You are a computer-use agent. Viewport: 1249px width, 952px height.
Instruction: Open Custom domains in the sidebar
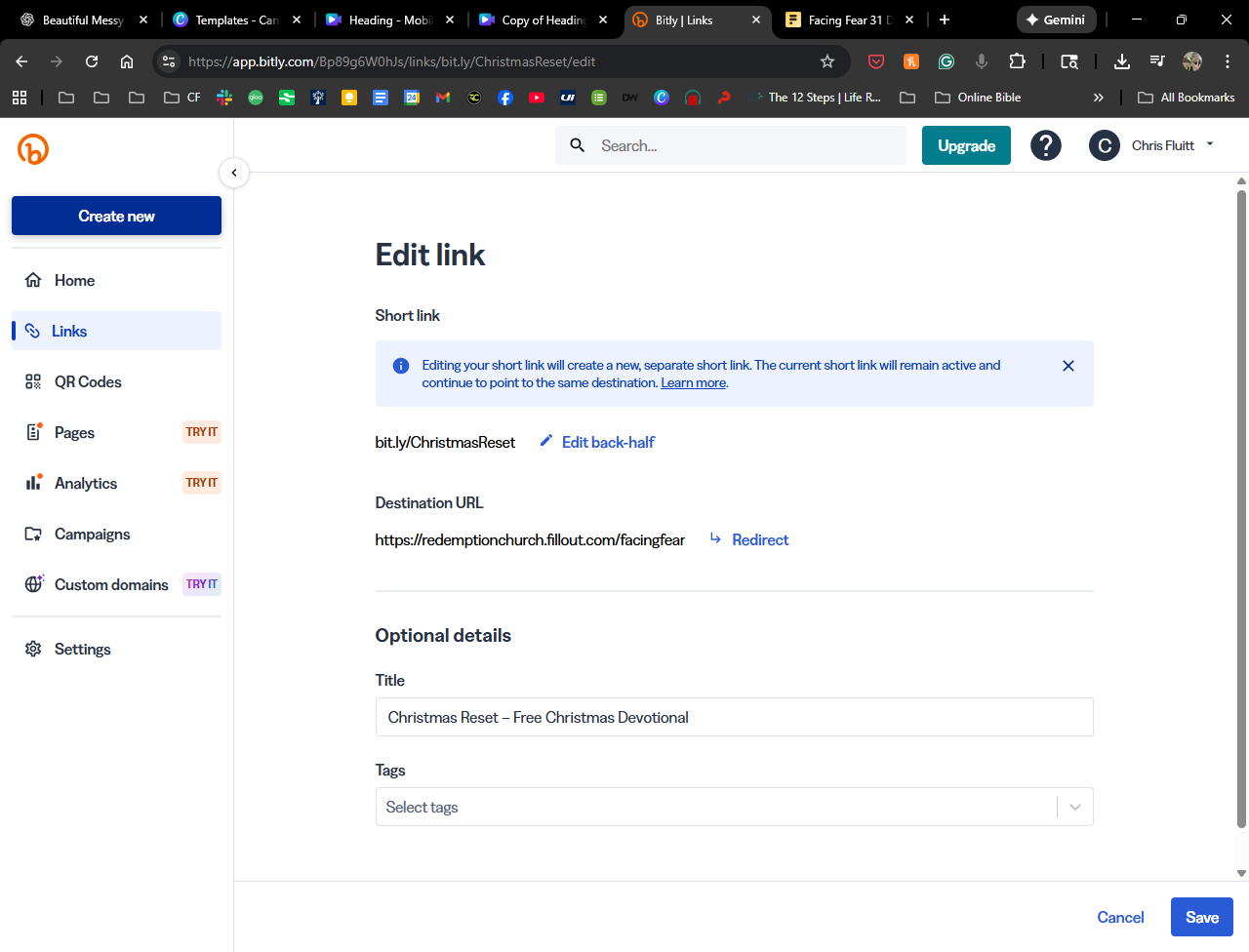[x=111, y=584]
